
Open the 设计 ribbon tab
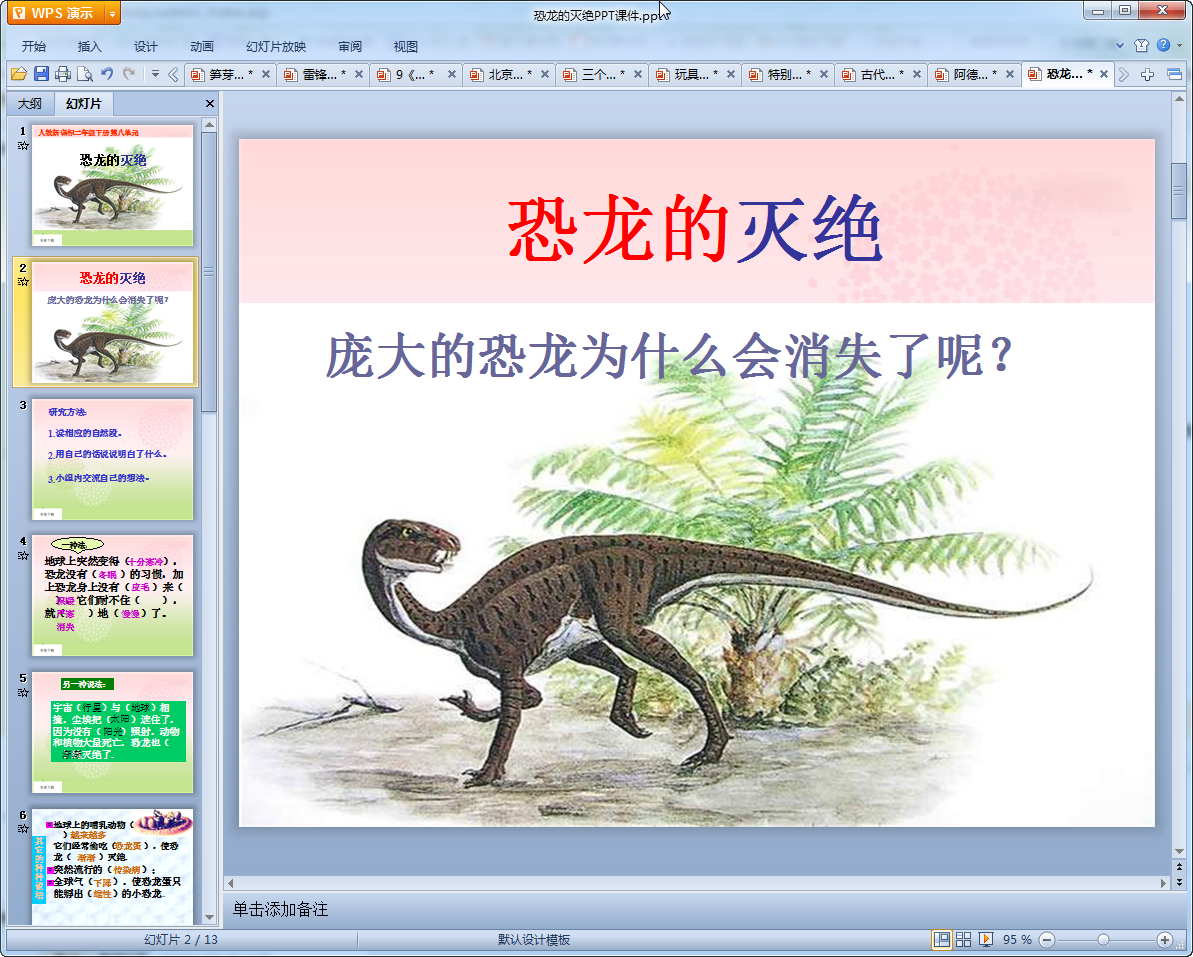146,46
